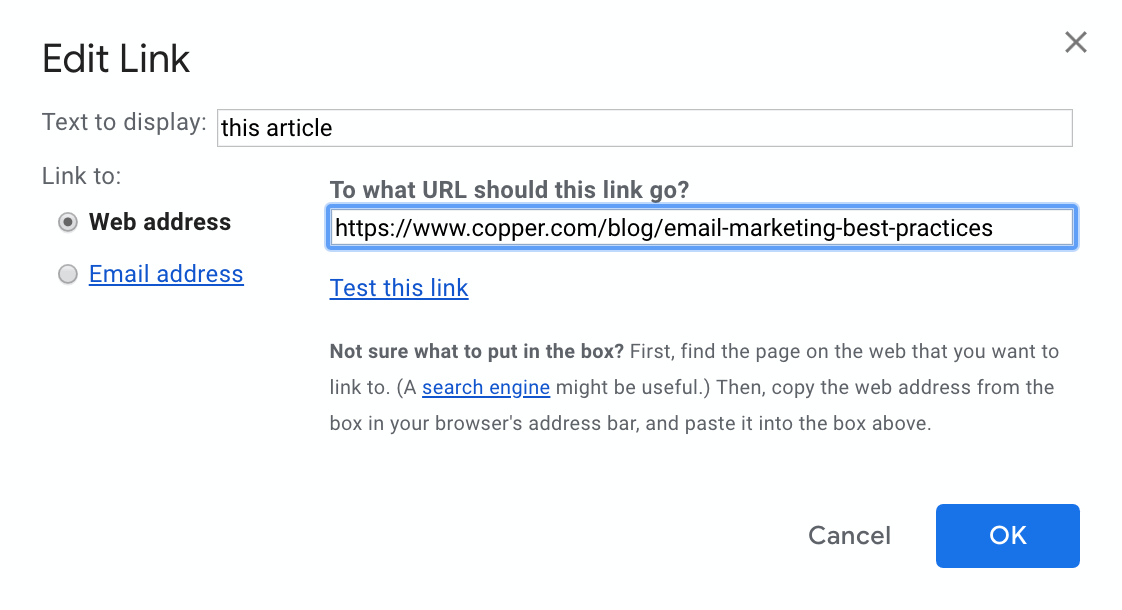This screenshot has width=1122, height=610.
Task: Click the Edit Link dialog title
Action: click(116, 60)
